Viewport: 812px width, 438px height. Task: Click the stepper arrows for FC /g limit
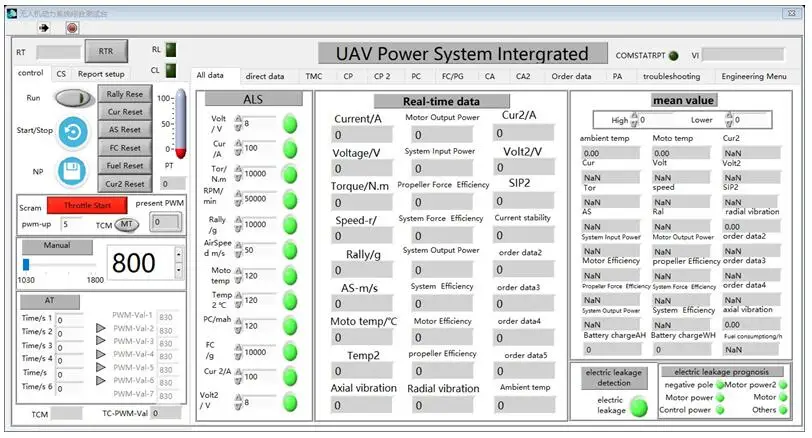pos(238,352)
